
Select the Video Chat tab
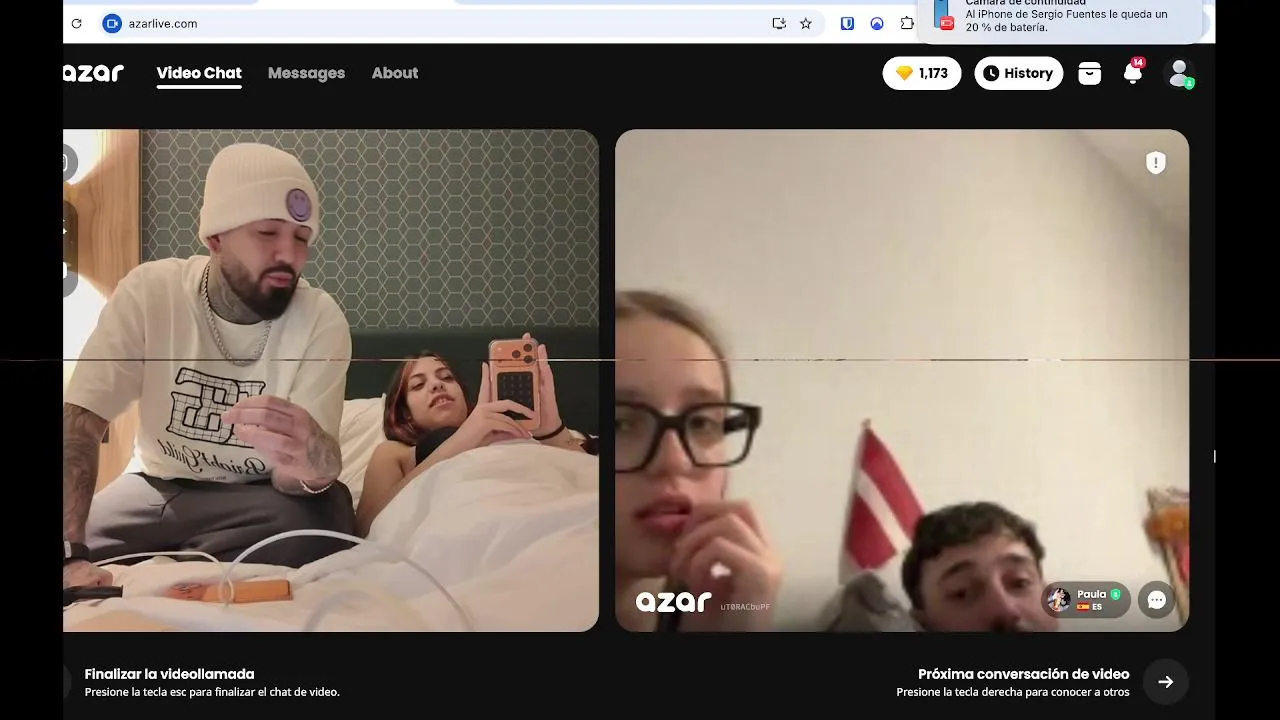tap(199, 73)
